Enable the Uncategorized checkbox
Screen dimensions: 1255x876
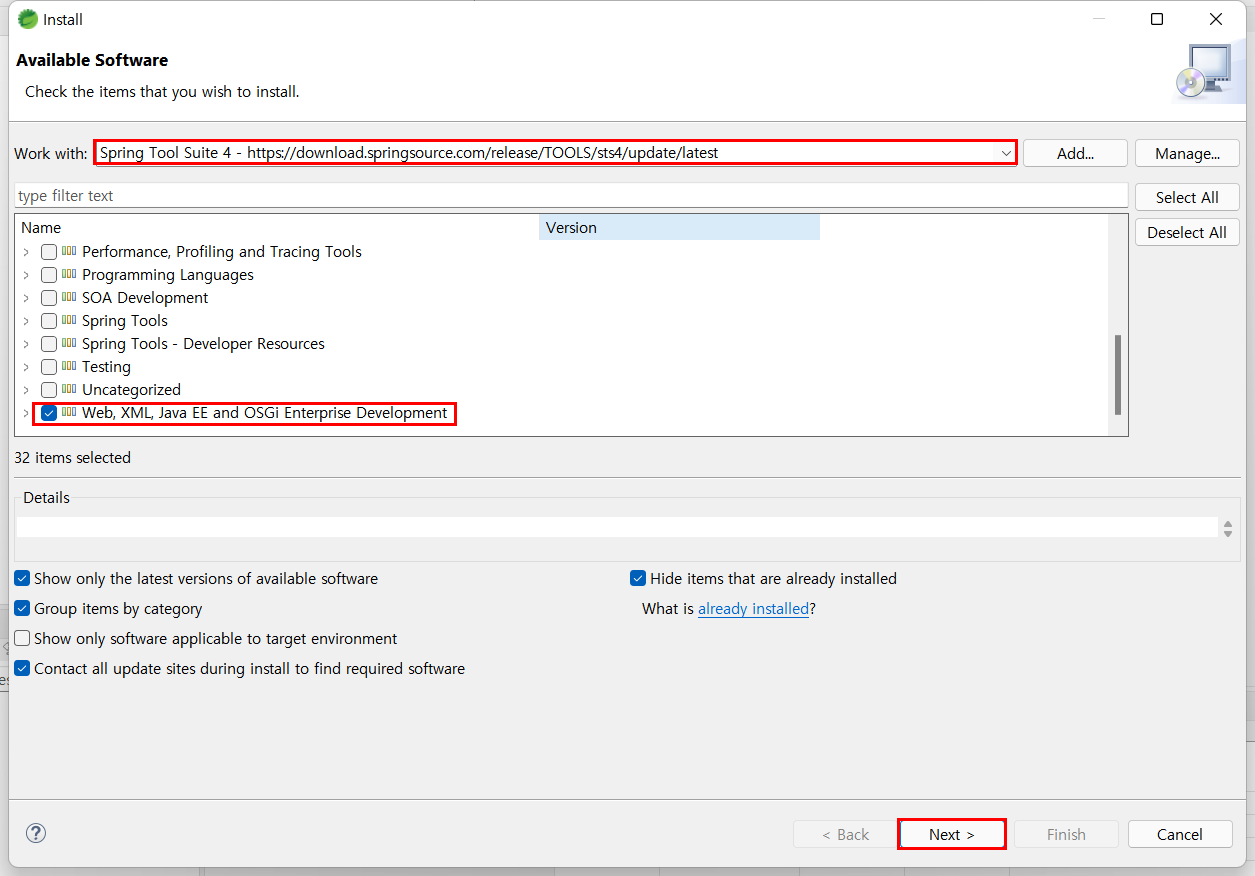point(49,390)
